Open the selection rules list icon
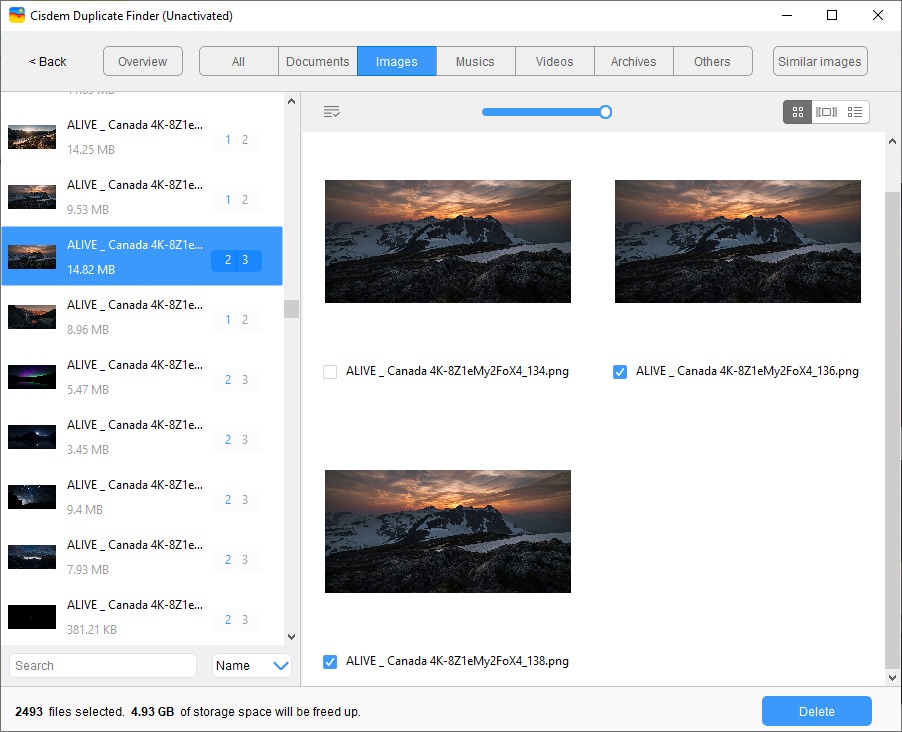This screenshot has height=732, width=902. (x=331, y=112)
